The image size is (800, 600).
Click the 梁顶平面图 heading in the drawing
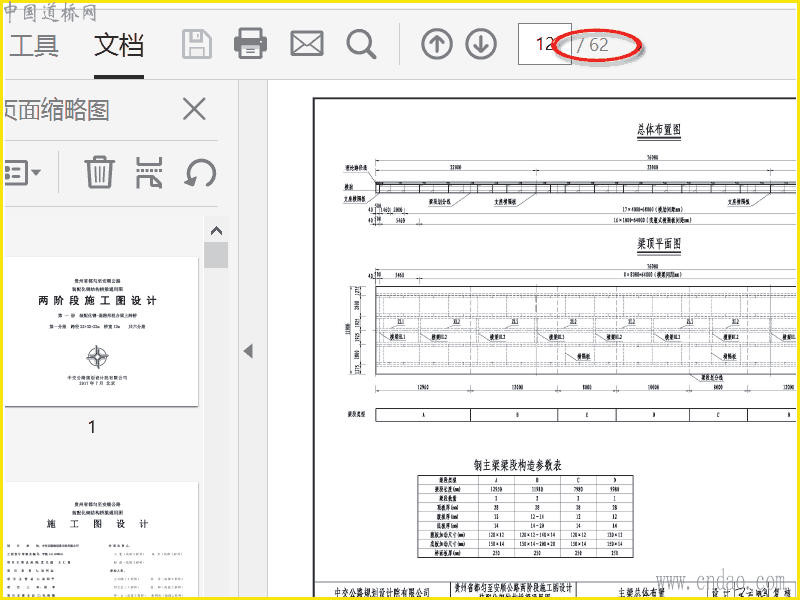click(x=659, y=244)
